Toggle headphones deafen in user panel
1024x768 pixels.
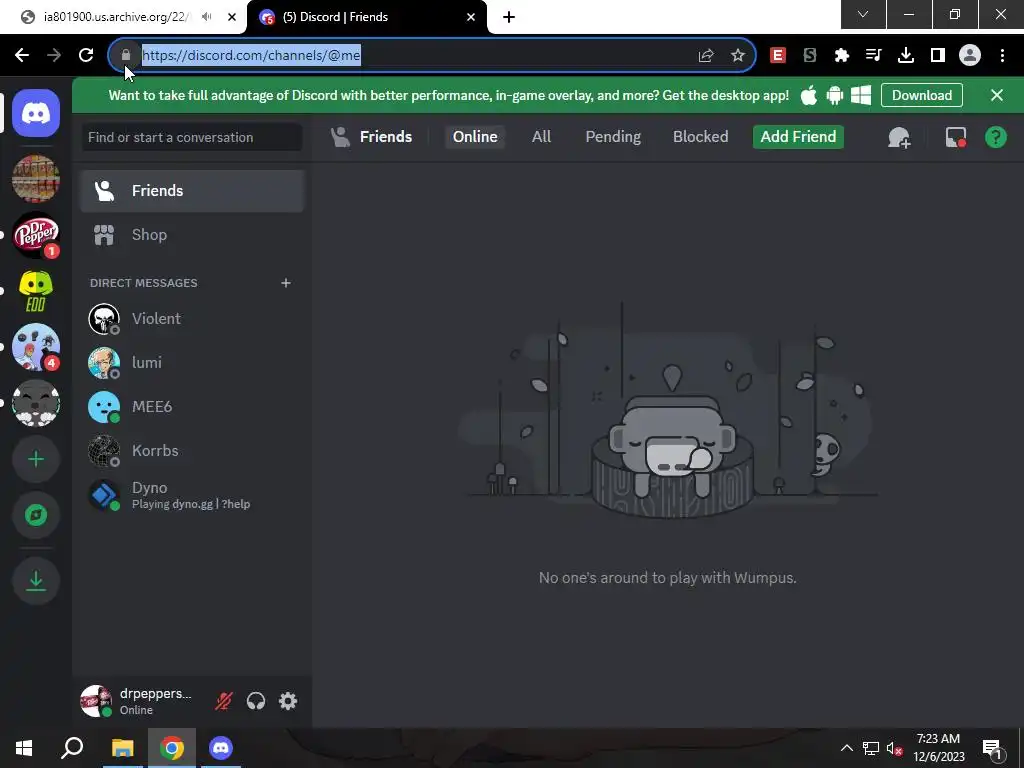click(256, 701)
